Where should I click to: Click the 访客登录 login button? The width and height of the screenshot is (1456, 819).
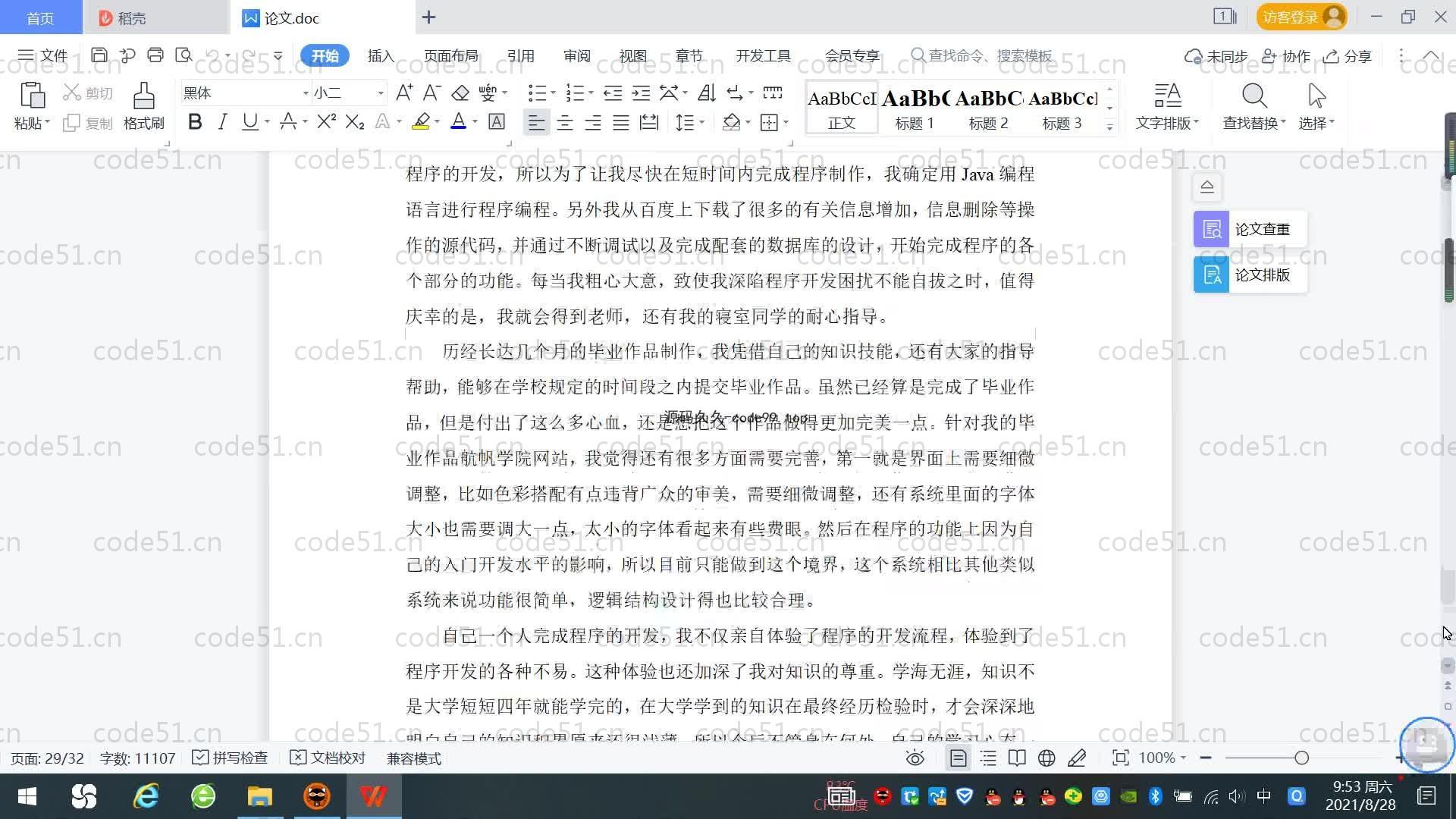coord(1301,17)
